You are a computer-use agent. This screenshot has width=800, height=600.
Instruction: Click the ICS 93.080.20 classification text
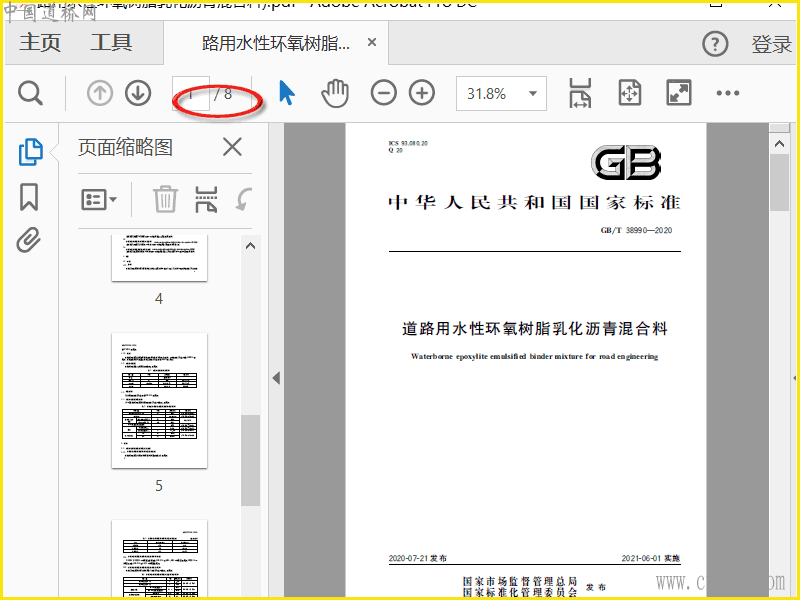coord(408,143)
